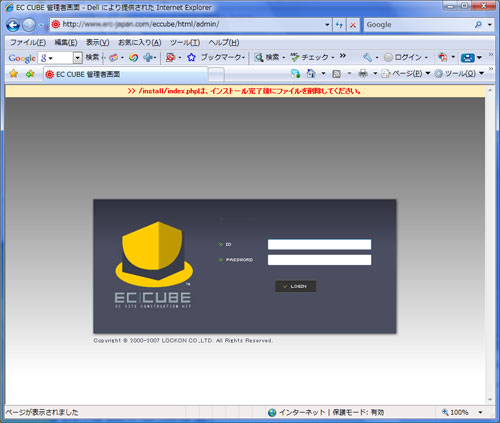The image size is (500, 423).
Task: Open the Print options dropdown arrow
Action: point(375,73)
